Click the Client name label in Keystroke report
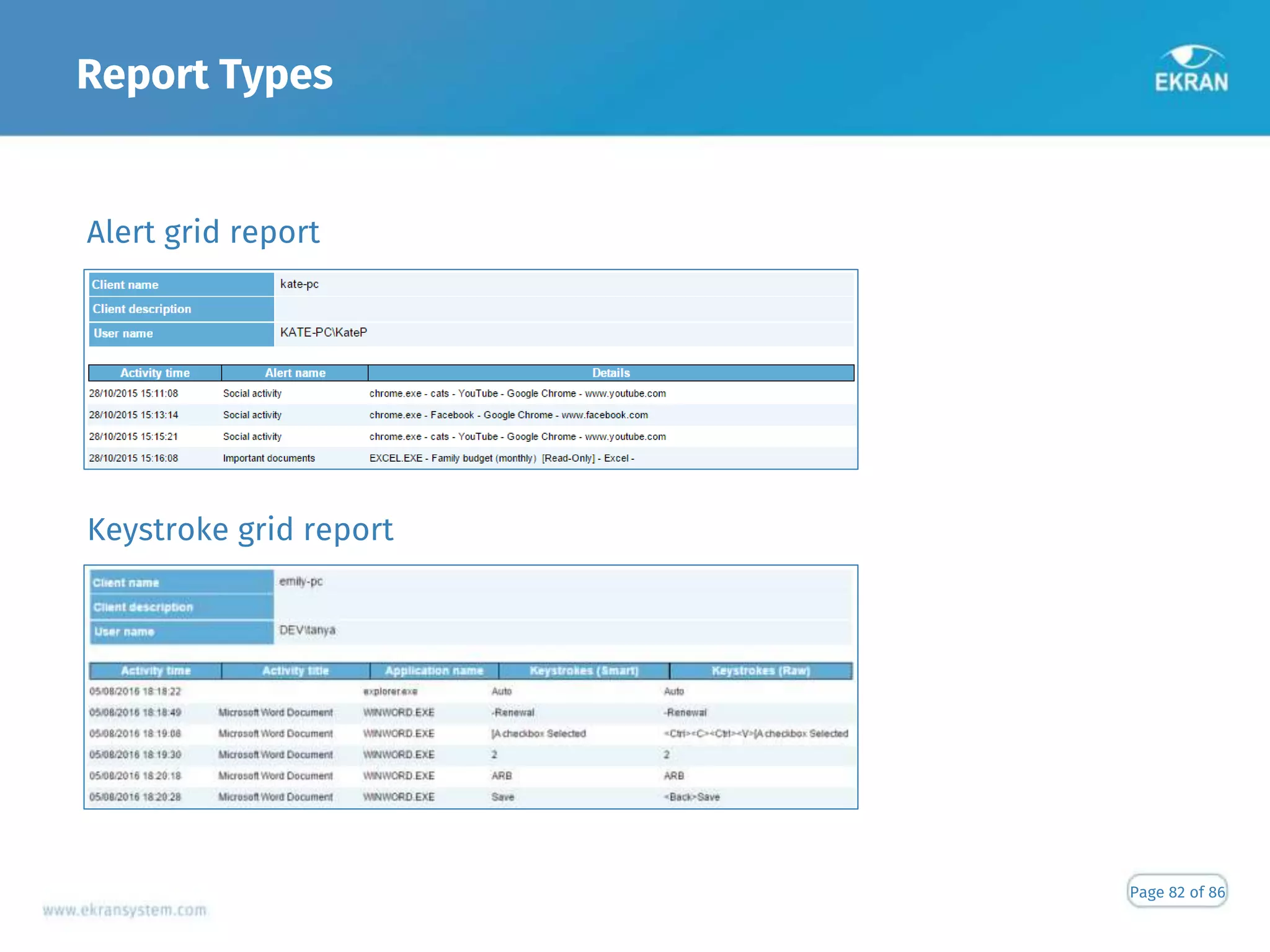1270x952 pixels. click(126, 583)
